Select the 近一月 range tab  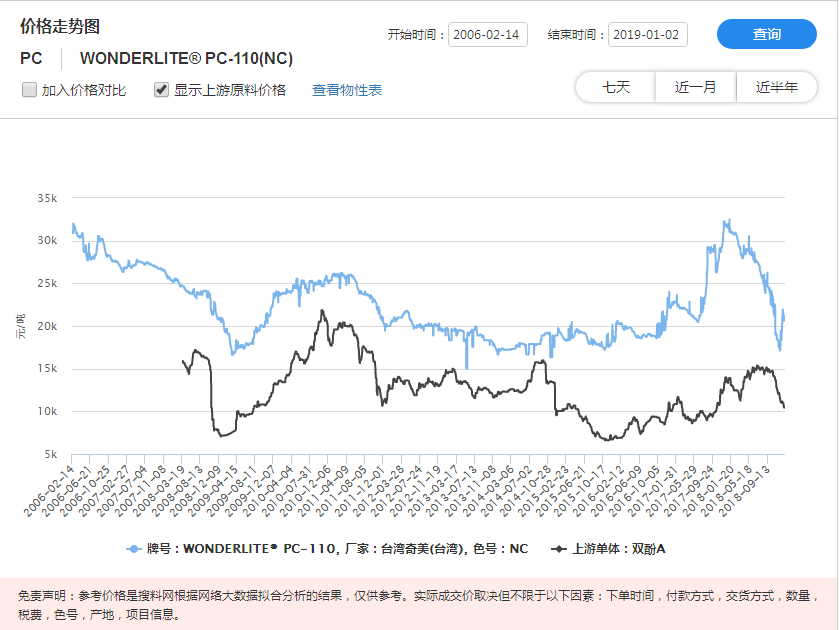pyautogui.click(x=696, y=87)
